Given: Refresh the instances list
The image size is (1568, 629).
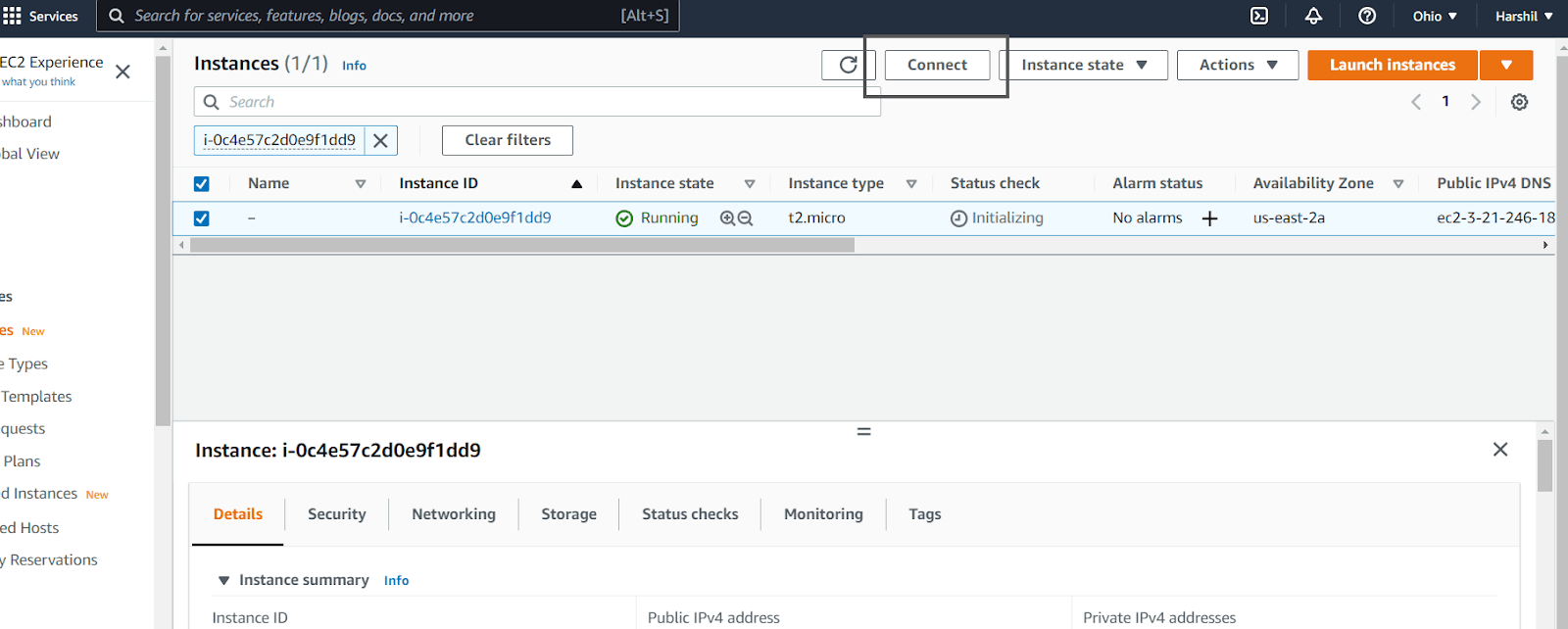Looking at the screenshot, I should point(849,65).
